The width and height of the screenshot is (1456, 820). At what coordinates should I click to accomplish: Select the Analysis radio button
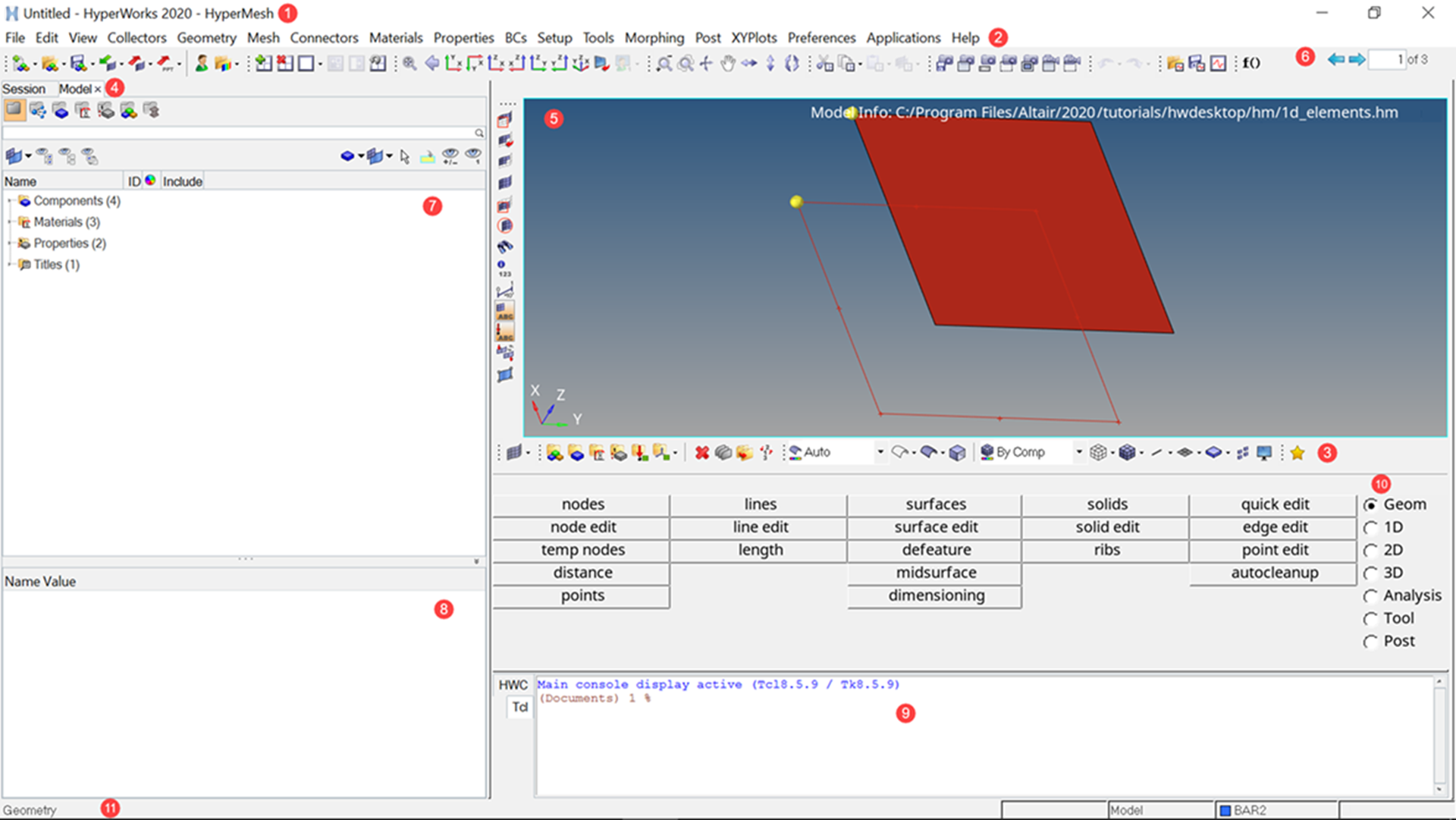1370,596
